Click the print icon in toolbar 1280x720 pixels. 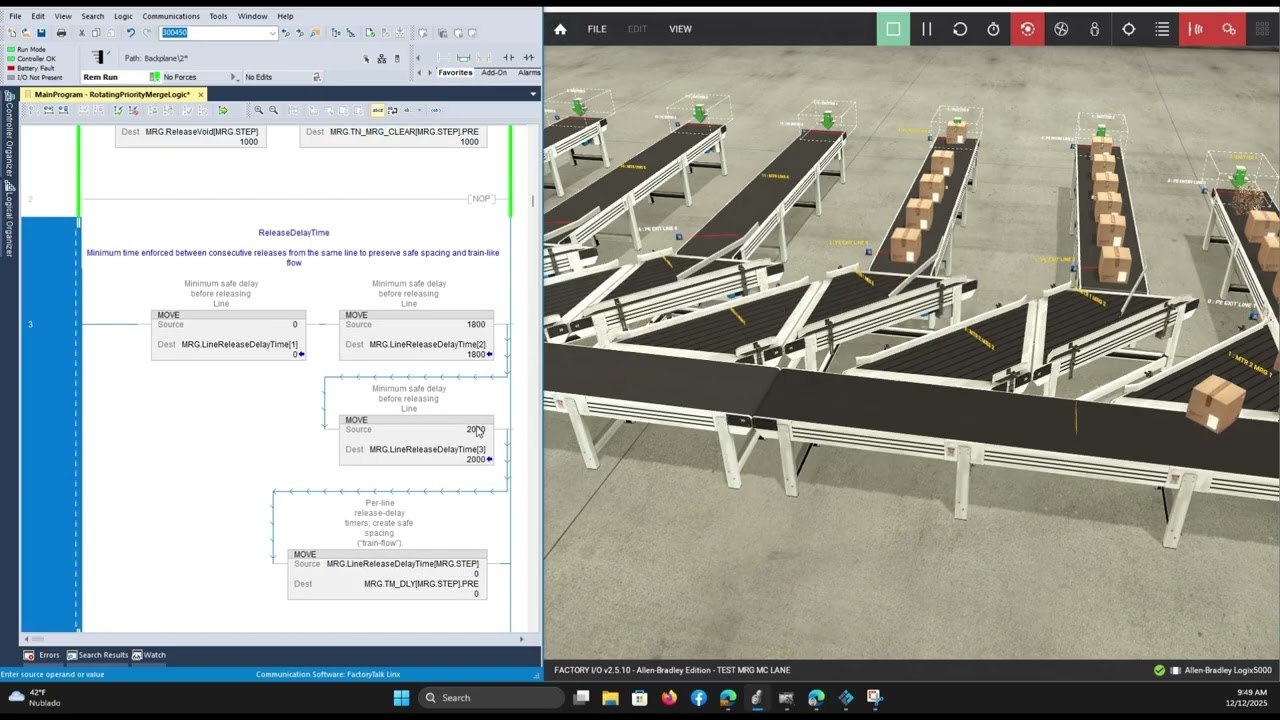[61, 33]
